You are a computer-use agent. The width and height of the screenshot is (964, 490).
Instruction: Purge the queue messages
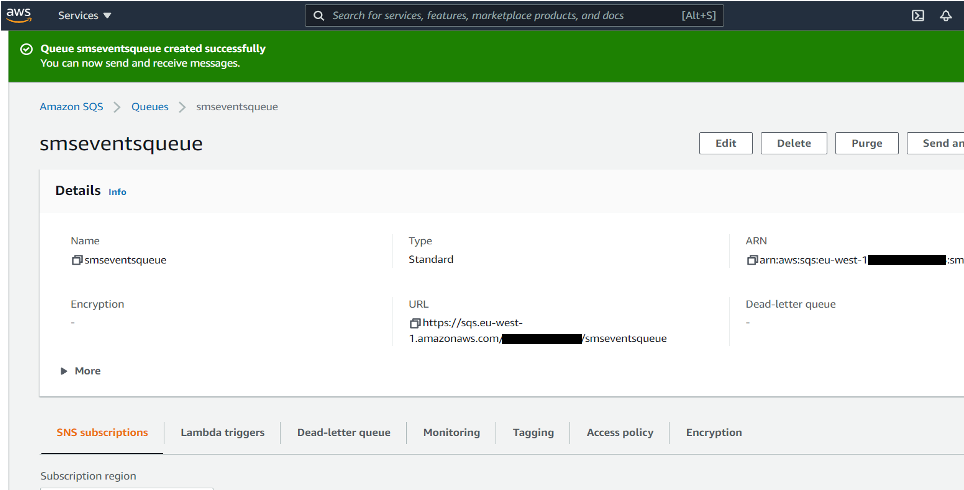[867, 143]
